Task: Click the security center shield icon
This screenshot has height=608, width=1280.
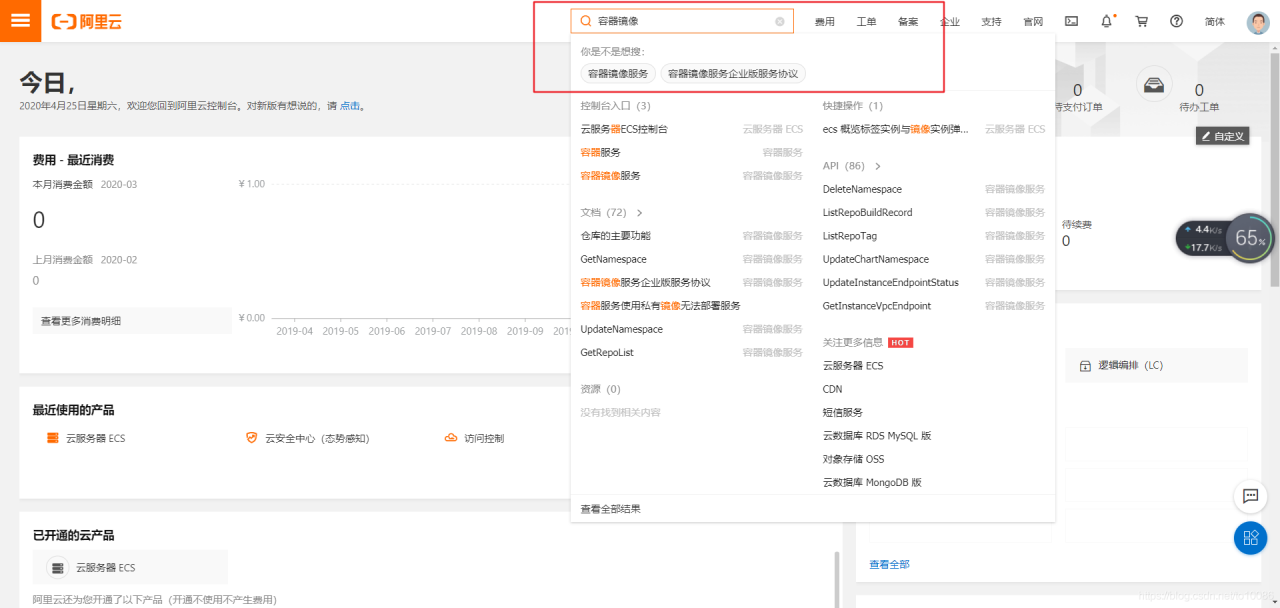Action: tap(252, 438)
